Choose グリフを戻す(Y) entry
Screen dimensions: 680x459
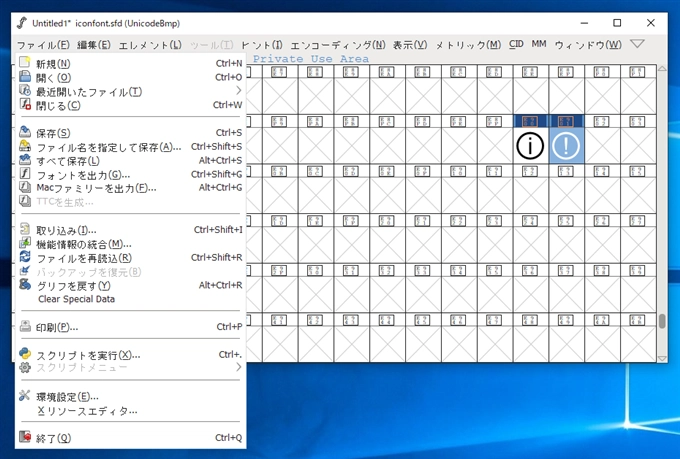coord(131,285)
